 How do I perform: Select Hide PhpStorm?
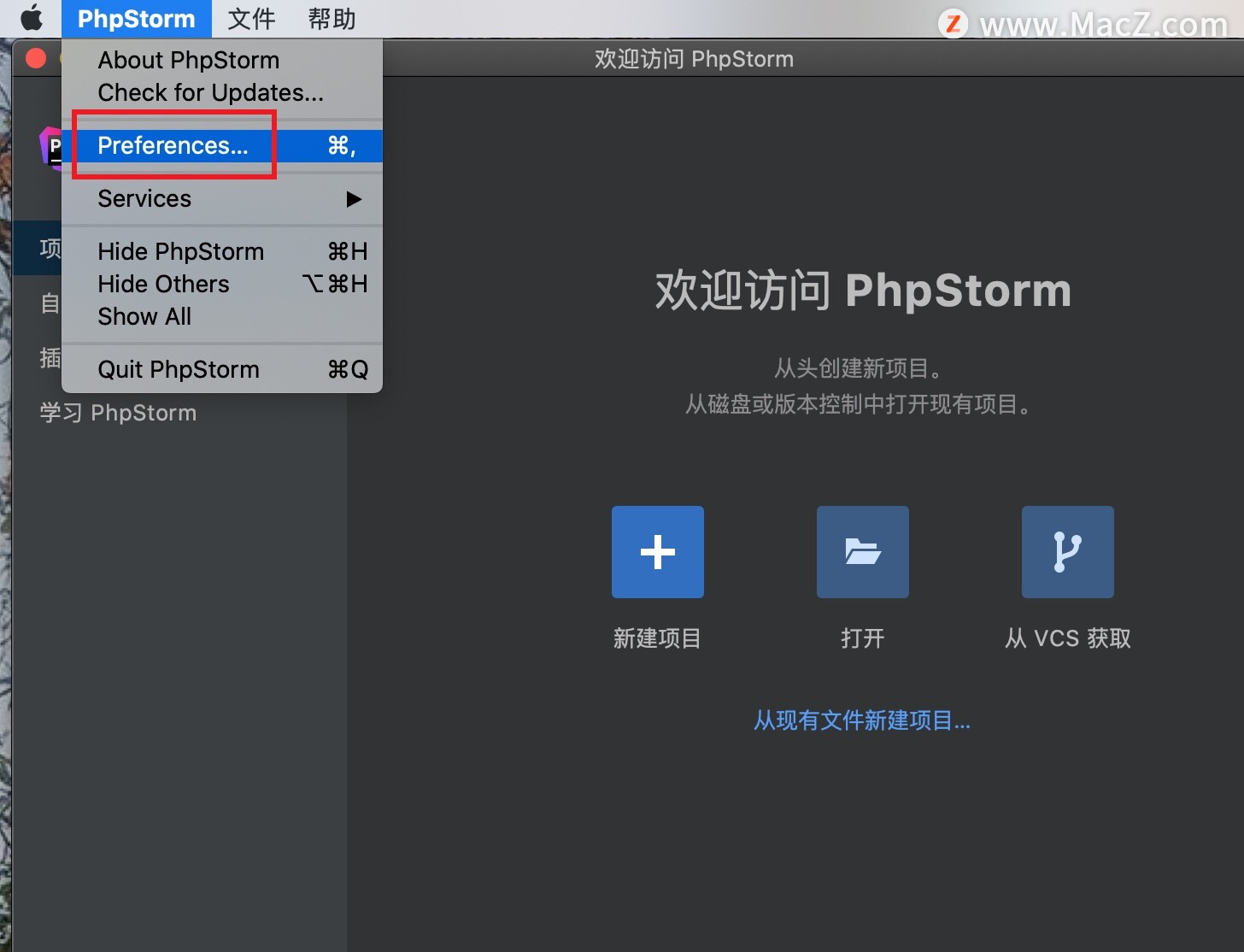pos(222,251)
